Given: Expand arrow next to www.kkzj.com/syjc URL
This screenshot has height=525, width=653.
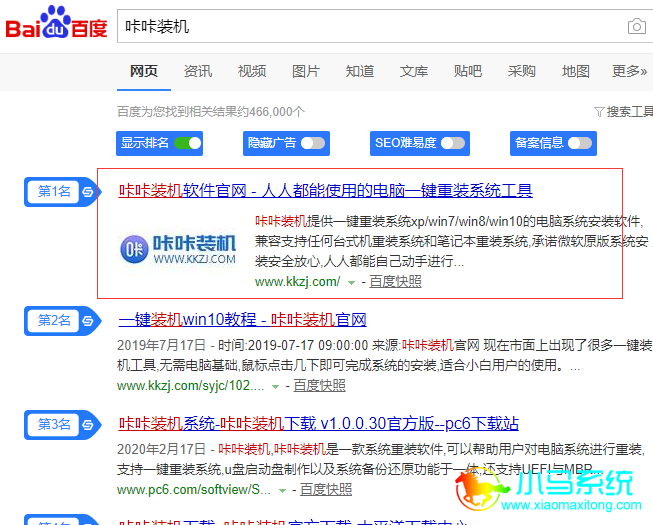Looking at the screenshot, I should click(275, 387).
